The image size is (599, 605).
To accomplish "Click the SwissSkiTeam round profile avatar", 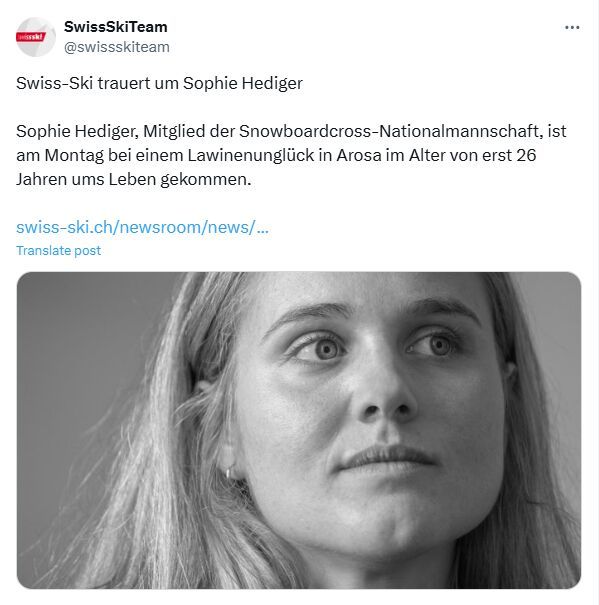I will point(36,37).
